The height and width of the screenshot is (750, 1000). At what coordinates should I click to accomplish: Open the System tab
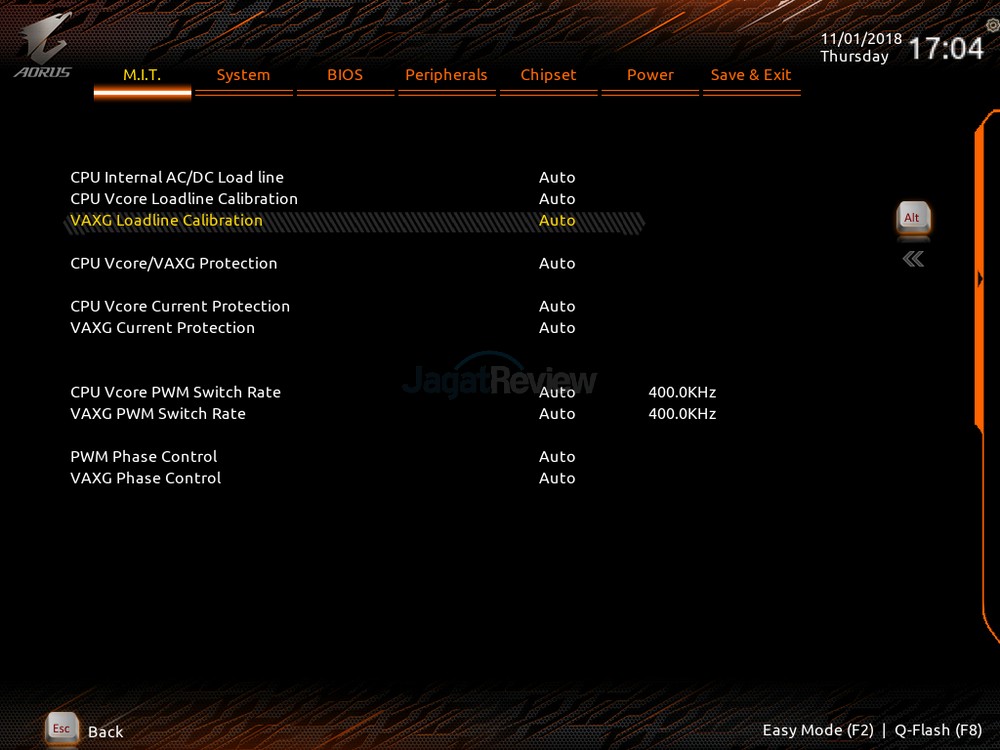(x=243, y=75)
